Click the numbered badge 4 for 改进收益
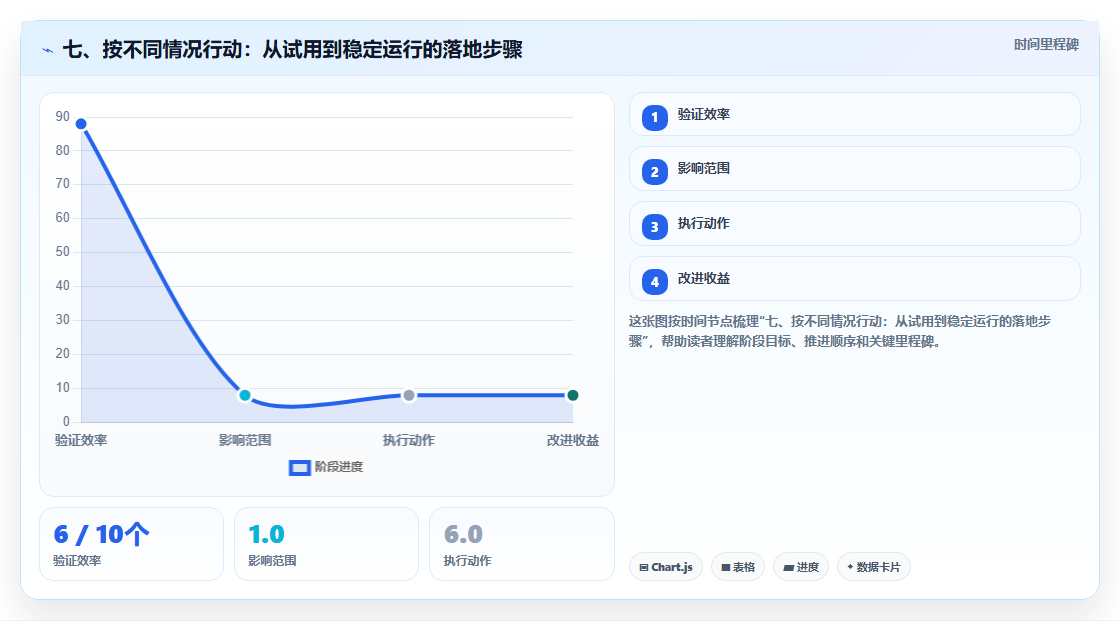 coord(654,282)
